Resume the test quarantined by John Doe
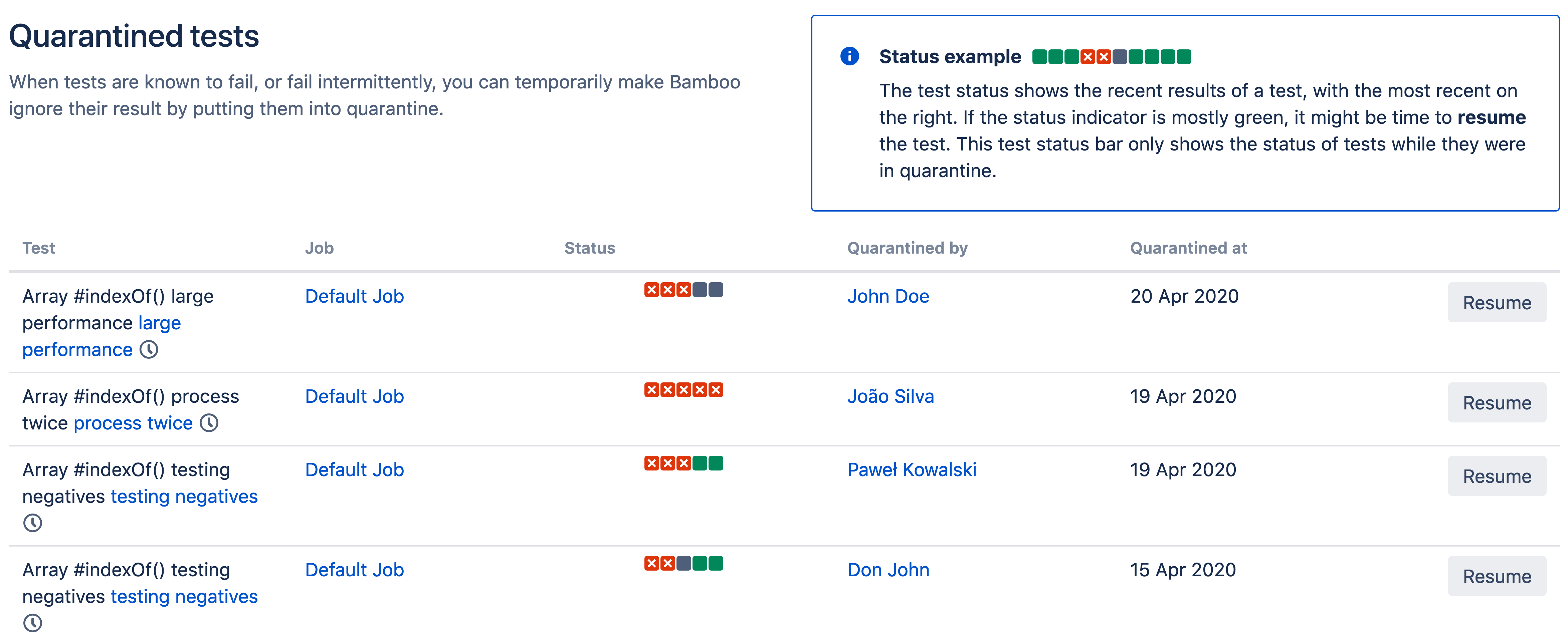 tap(1496, 302)
